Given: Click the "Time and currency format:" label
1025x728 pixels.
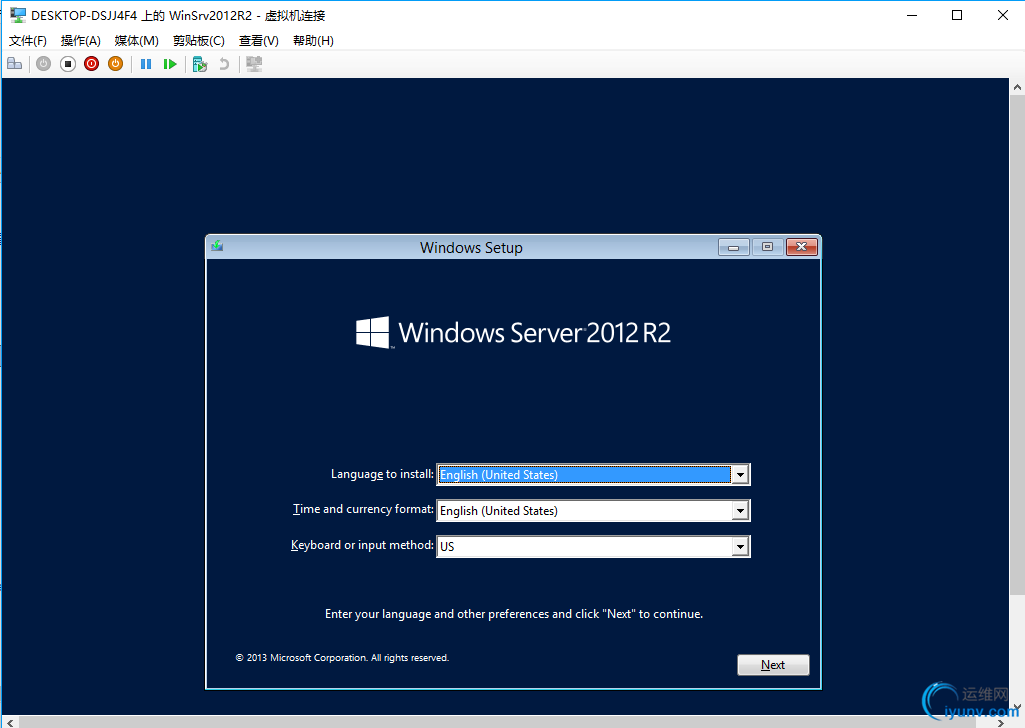Looking at the screenshot, I should (x=363, y=509).
